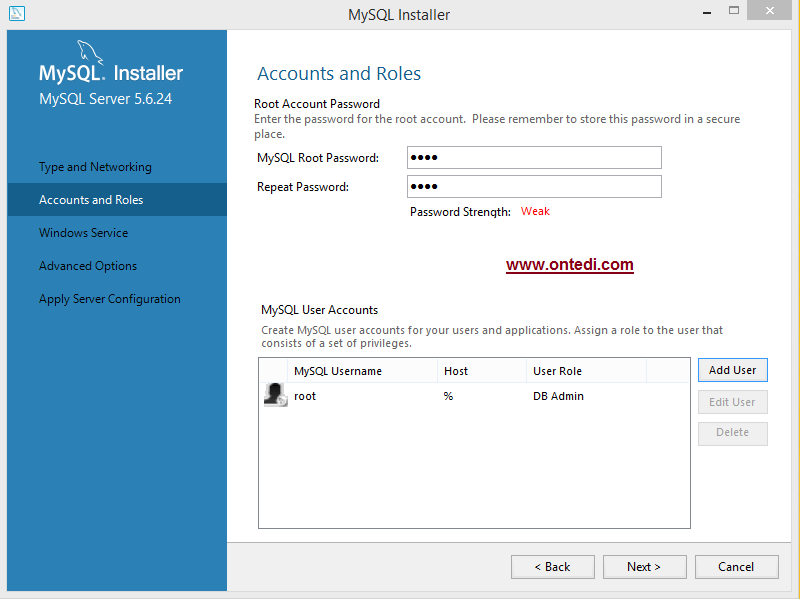Click the MySQL Installer title bar icon
Image resolution: width=800 pixels, height=599 pixels.
coord(17,13)
